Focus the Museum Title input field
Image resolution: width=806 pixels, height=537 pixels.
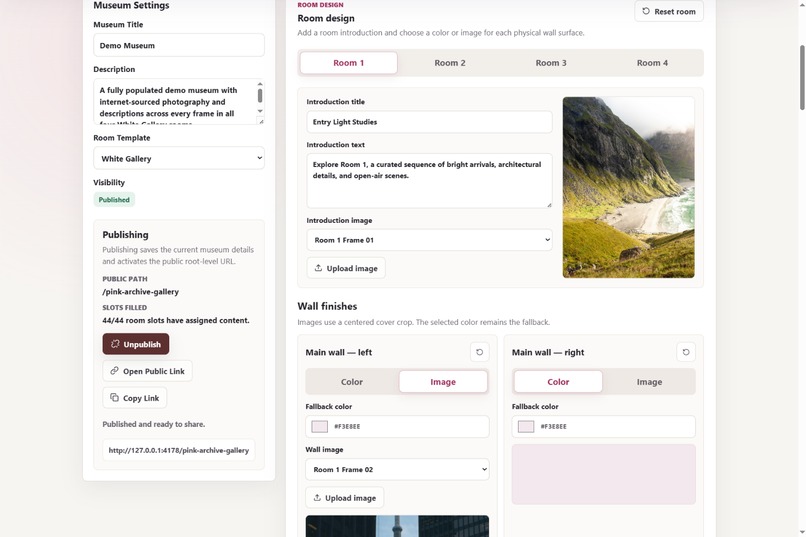coord(179,45)
